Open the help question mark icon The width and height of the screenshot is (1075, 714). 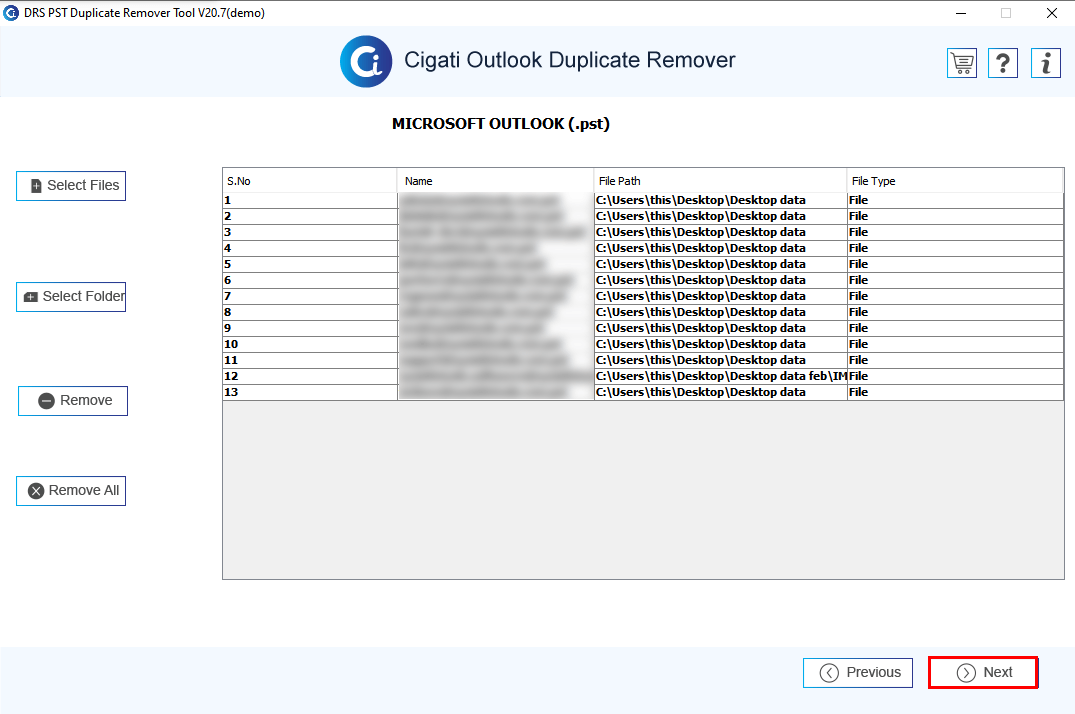pyautogui.click(x=1002, y=63)
